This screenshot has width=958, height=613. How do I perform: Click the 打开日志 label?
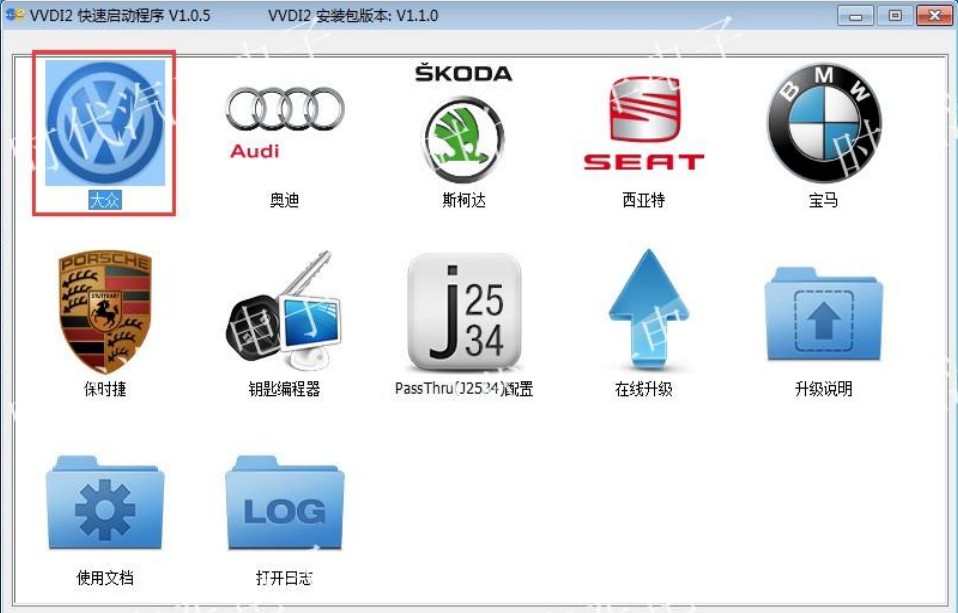pos(285,578)
